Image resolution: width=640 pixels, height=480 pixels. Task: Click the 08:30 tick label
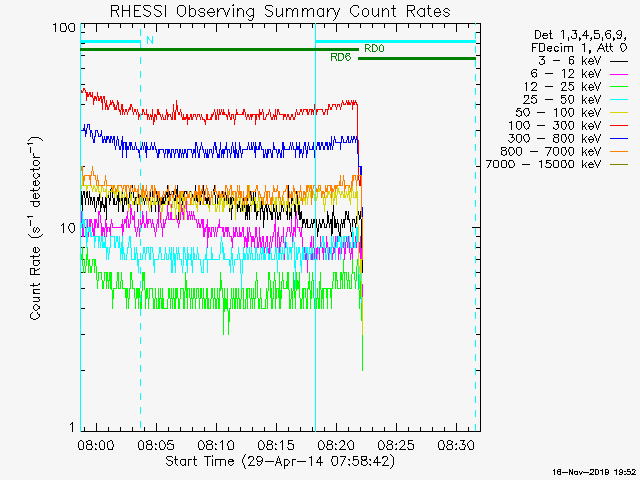tap(456, 445)
